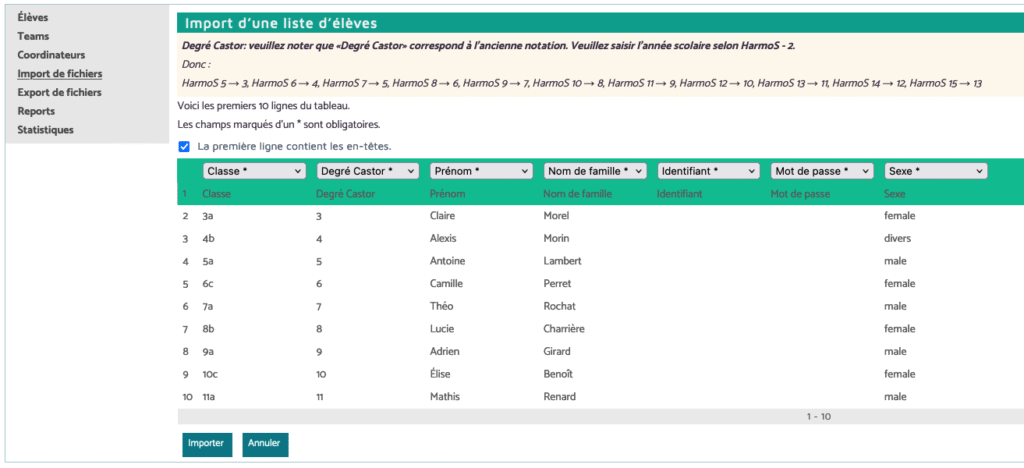Uncheck the first line contains headers checkbox
The height and width of the screenshot is (468, 1024).
pyautogui.click(x=184, y=147)
